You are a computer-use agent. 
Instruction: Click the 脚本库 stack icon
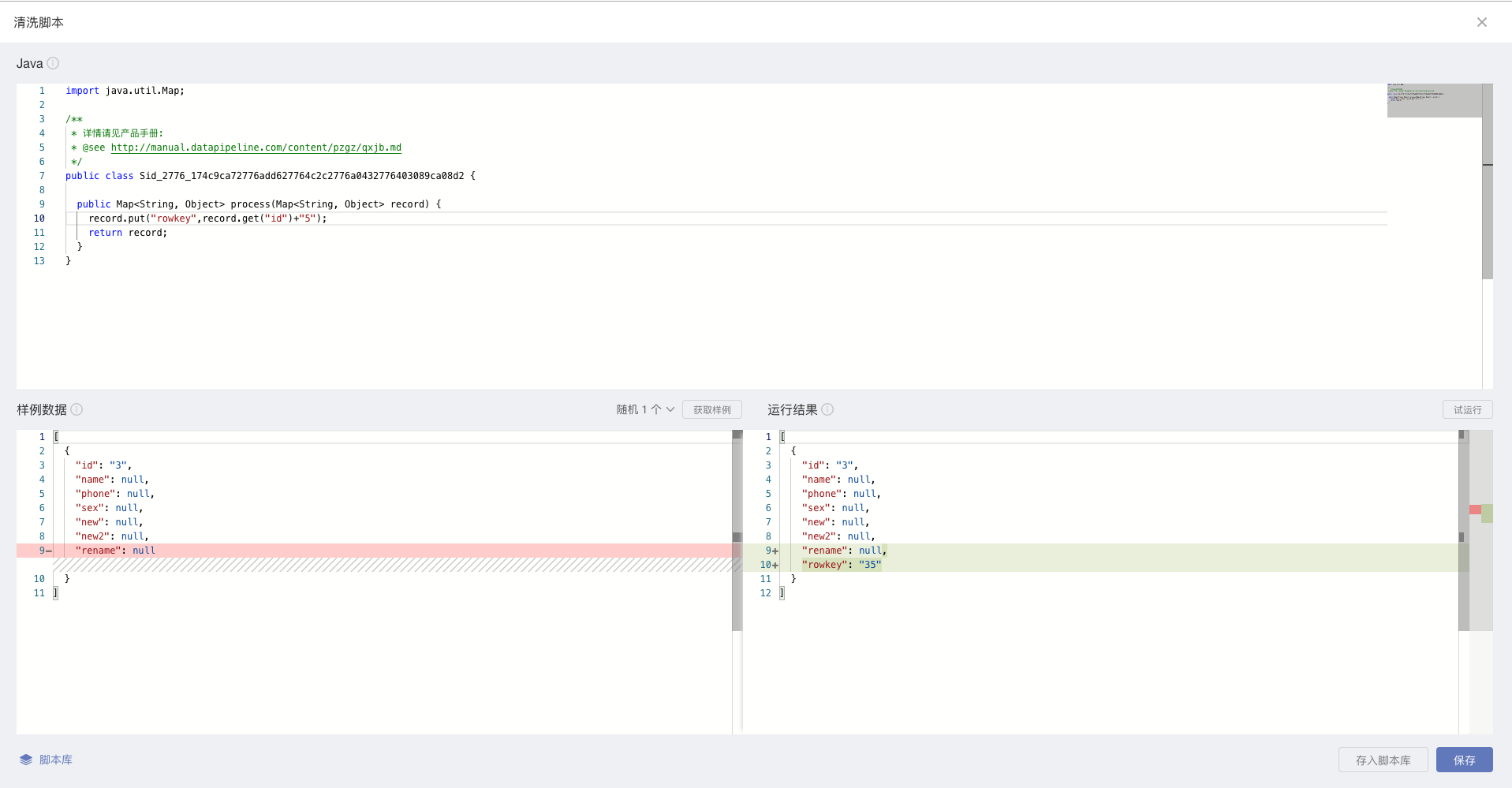pos(26,760)
